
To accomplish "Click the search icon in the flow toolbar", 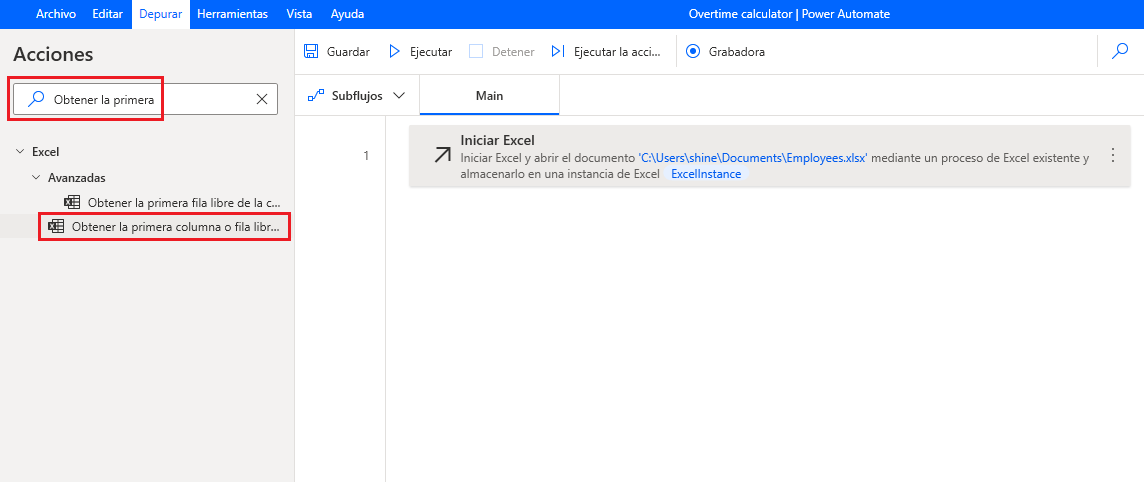I will (1119, 51).
